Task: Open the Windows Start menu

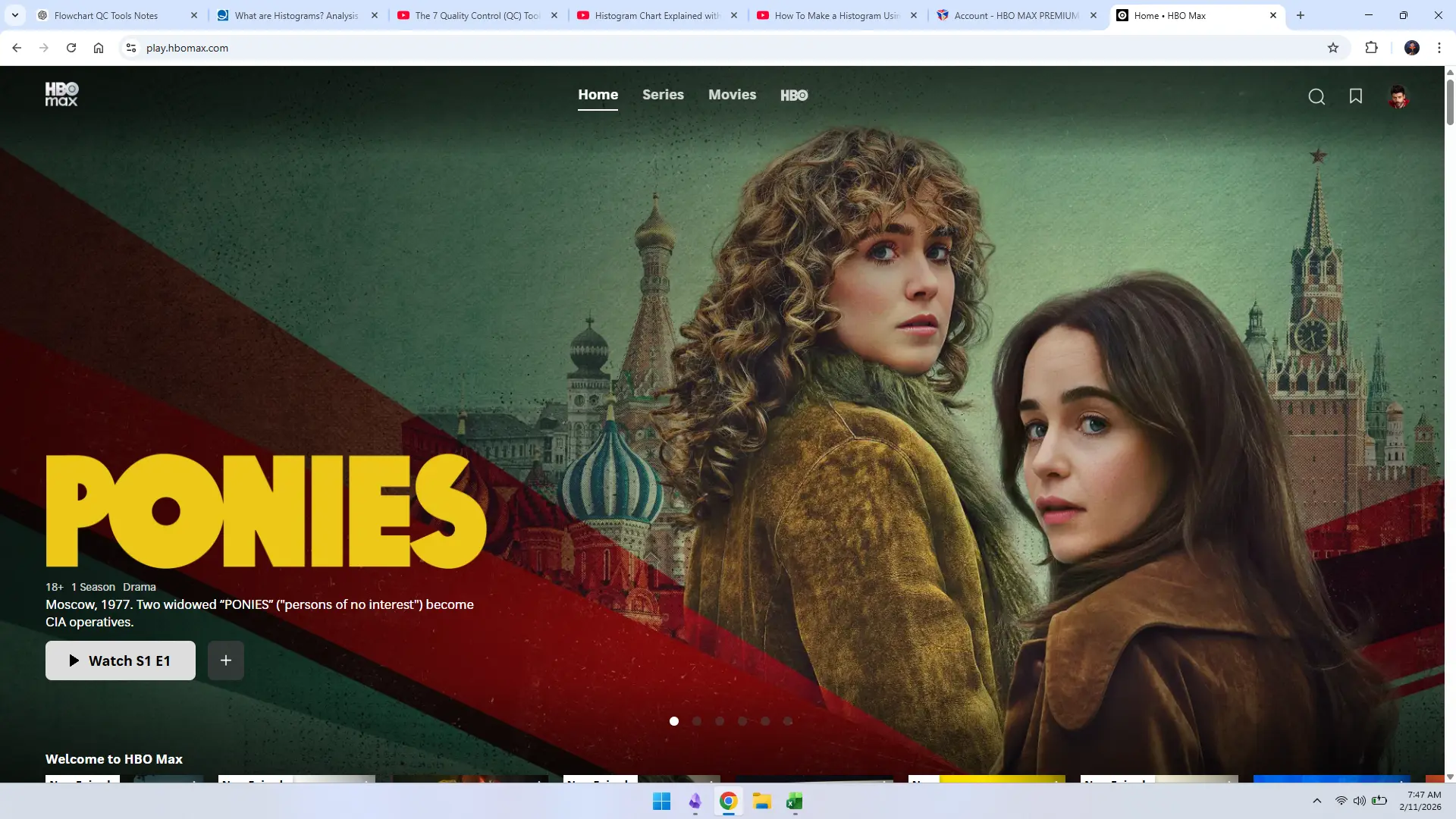Action: pyautogui.click(x=661, y=802)
